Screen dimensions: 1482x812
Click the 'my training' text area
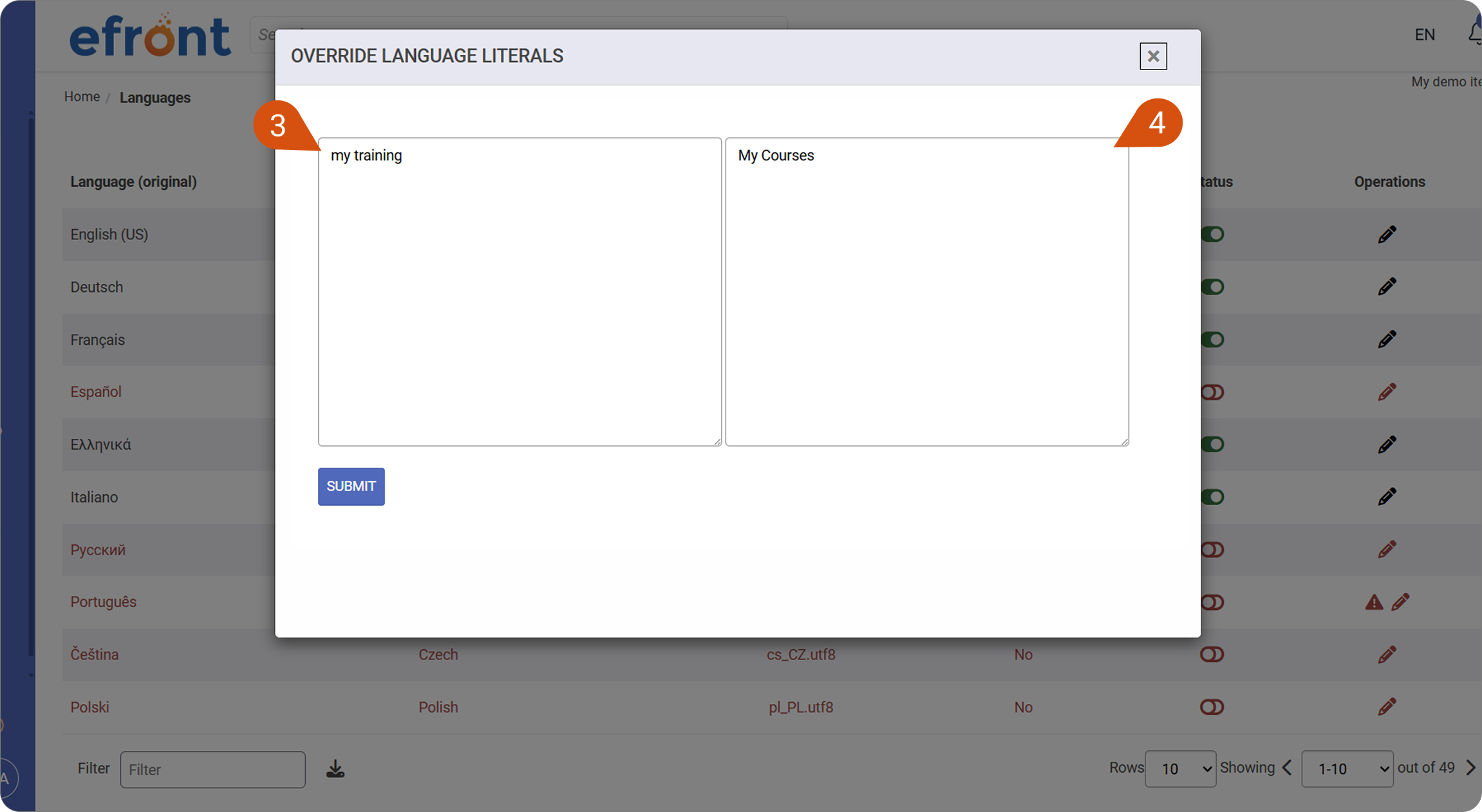(x=520, y=291)
